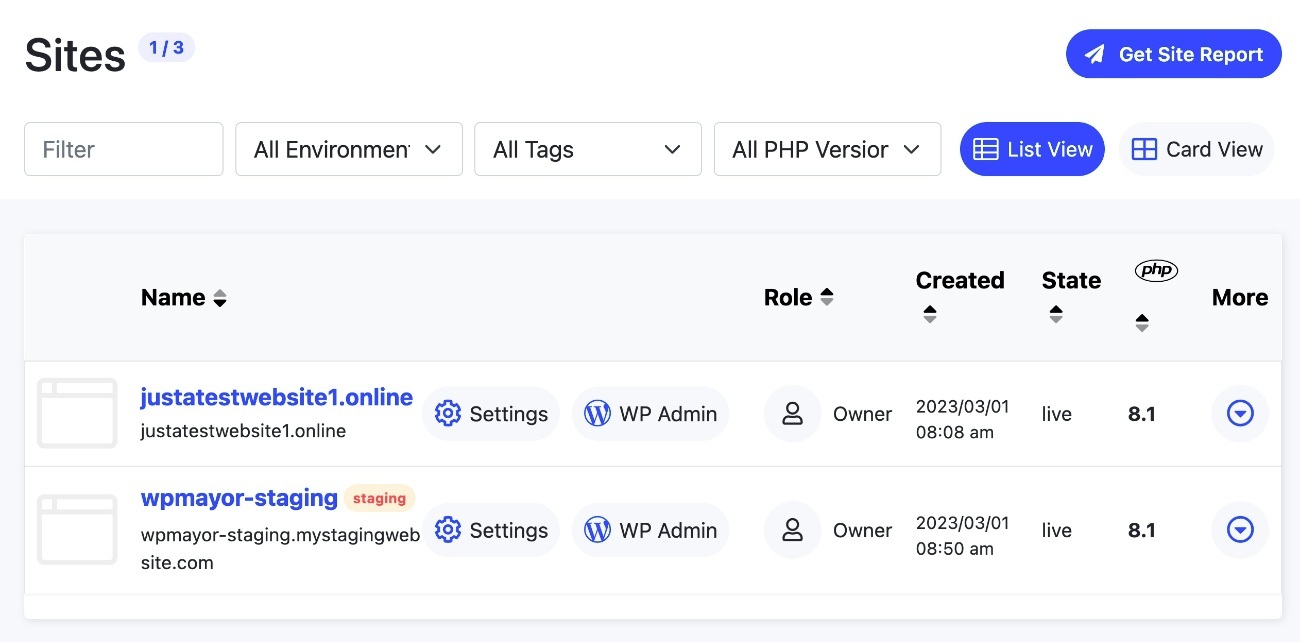Click the Get Site Report button
Screen dimensions: 1300x642
pyautogui.click(x=1174, y=54)
